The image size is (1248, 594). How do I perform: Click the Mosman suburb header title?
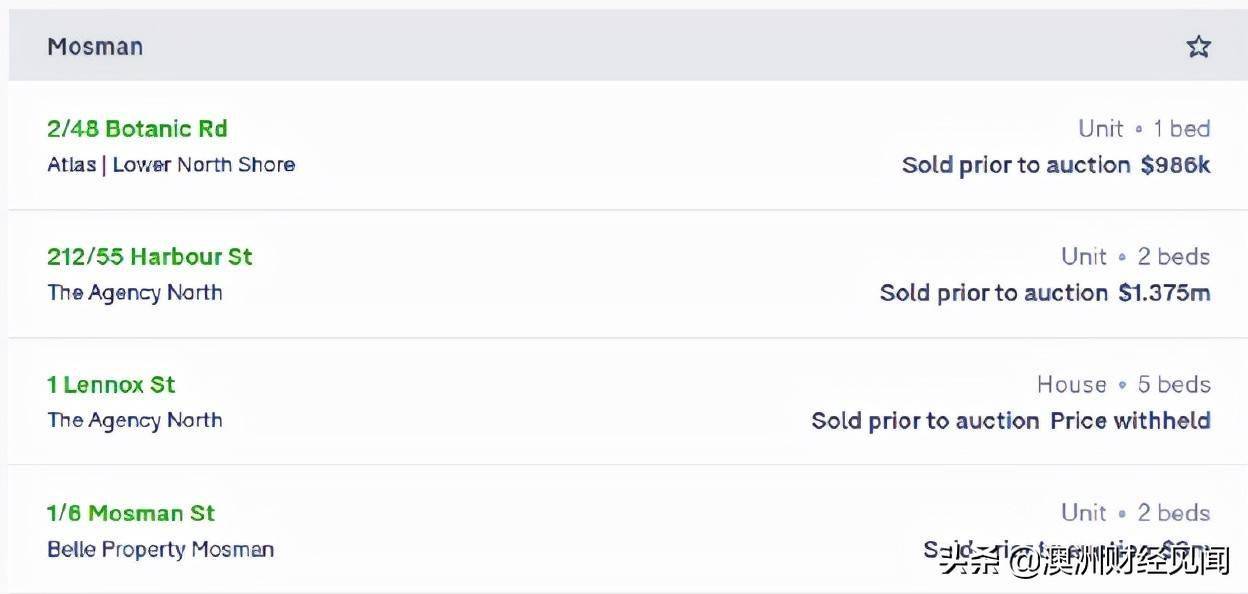coord(95,46)
